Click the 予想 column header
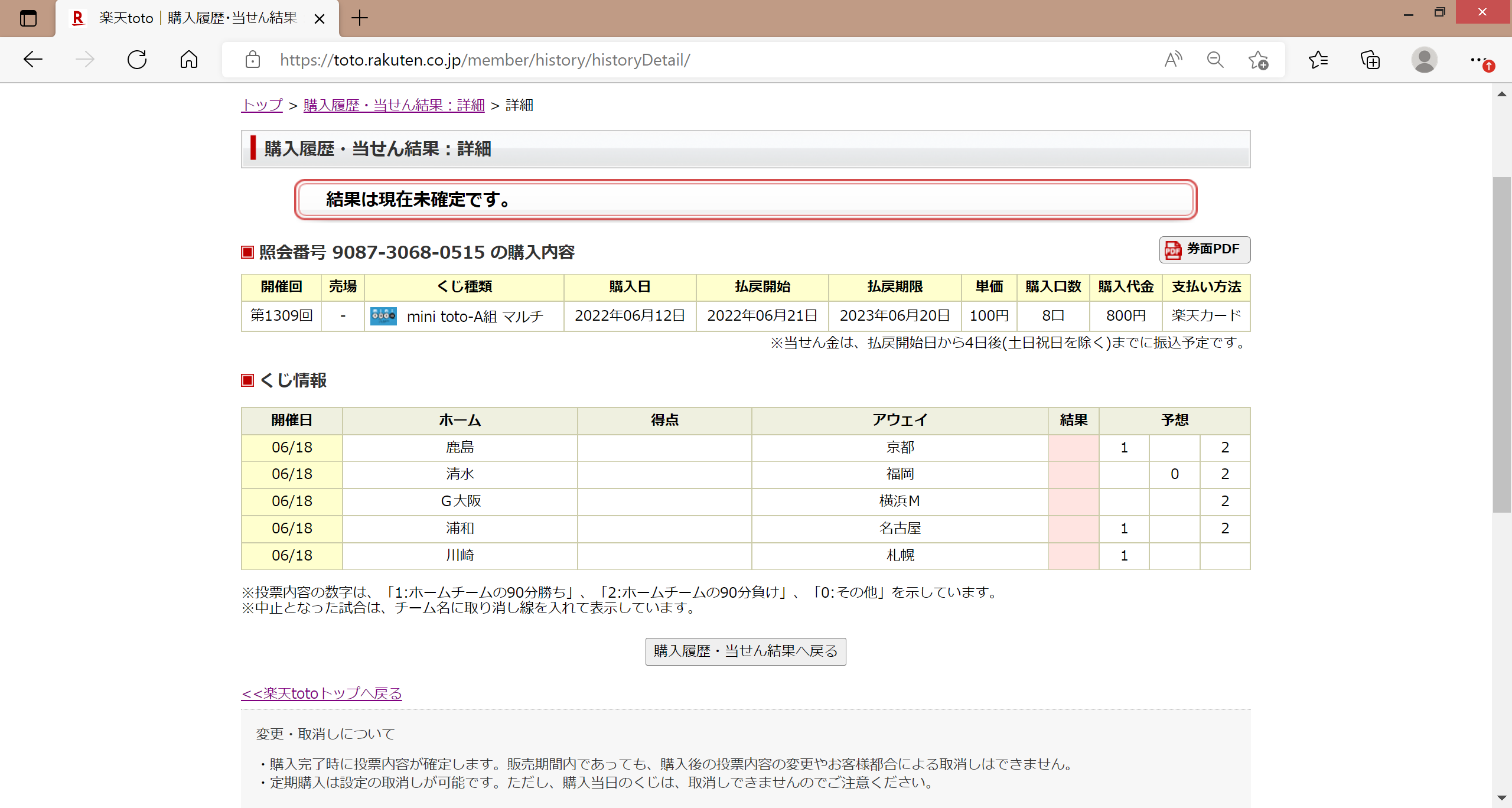 click(x=1174, y=421)
